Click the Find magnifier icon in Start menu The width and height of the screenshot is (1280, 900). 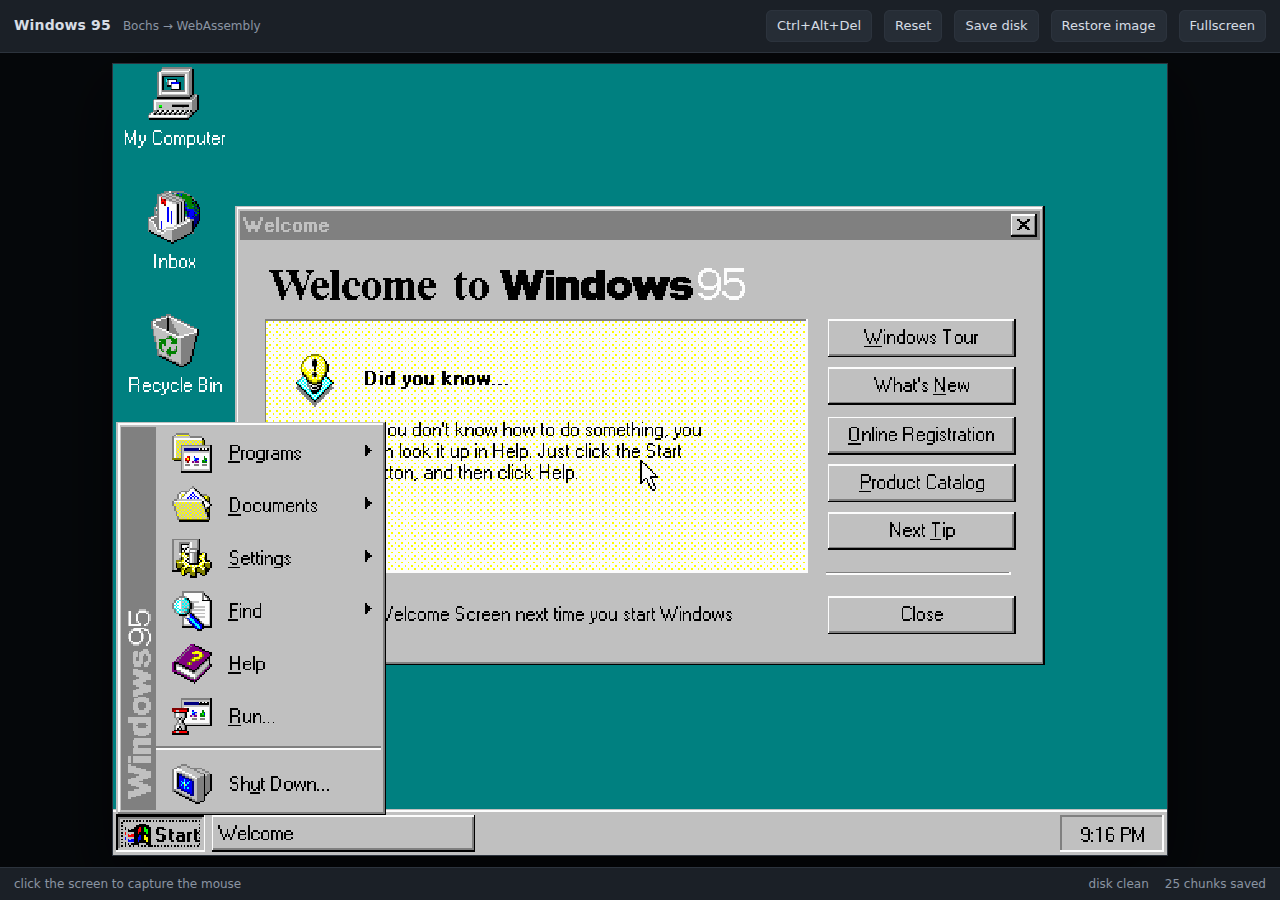point(191,611)
